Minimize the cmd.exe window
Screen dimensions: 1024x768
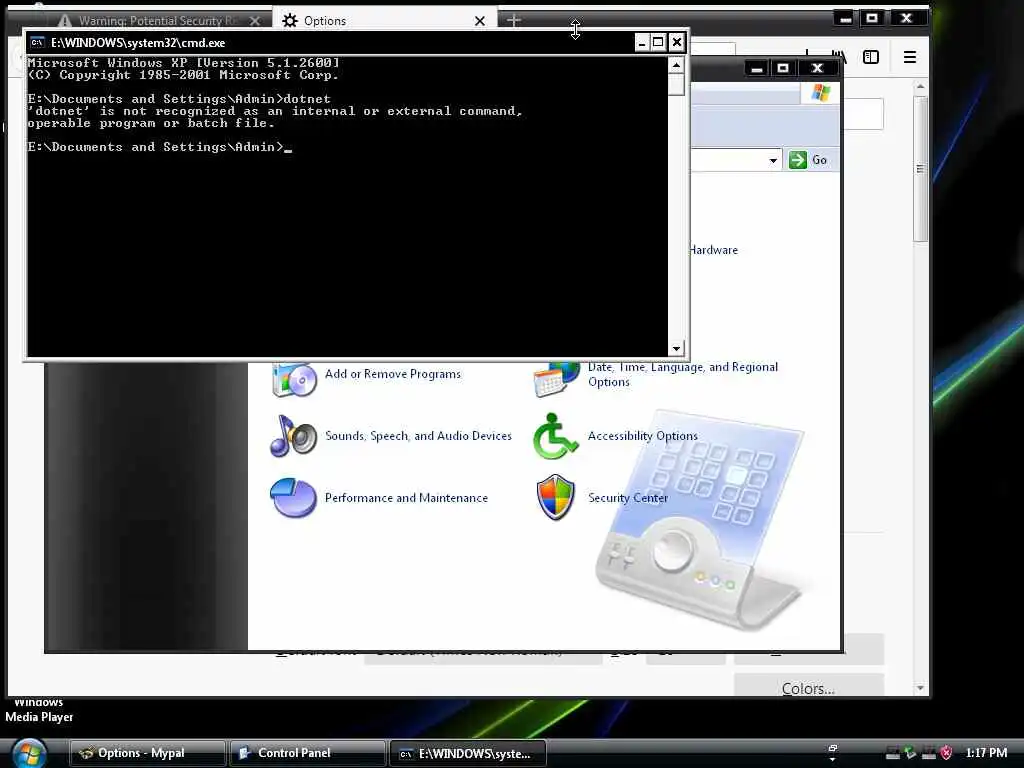(x=642, y=42)
